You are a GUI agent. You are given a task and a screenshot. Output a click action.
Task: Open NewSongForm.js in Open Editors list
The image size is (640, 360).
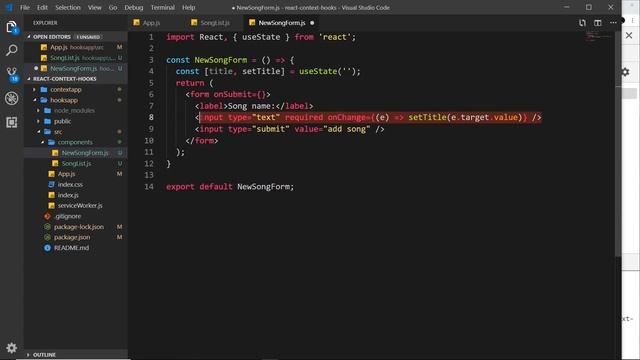point(76,69)
